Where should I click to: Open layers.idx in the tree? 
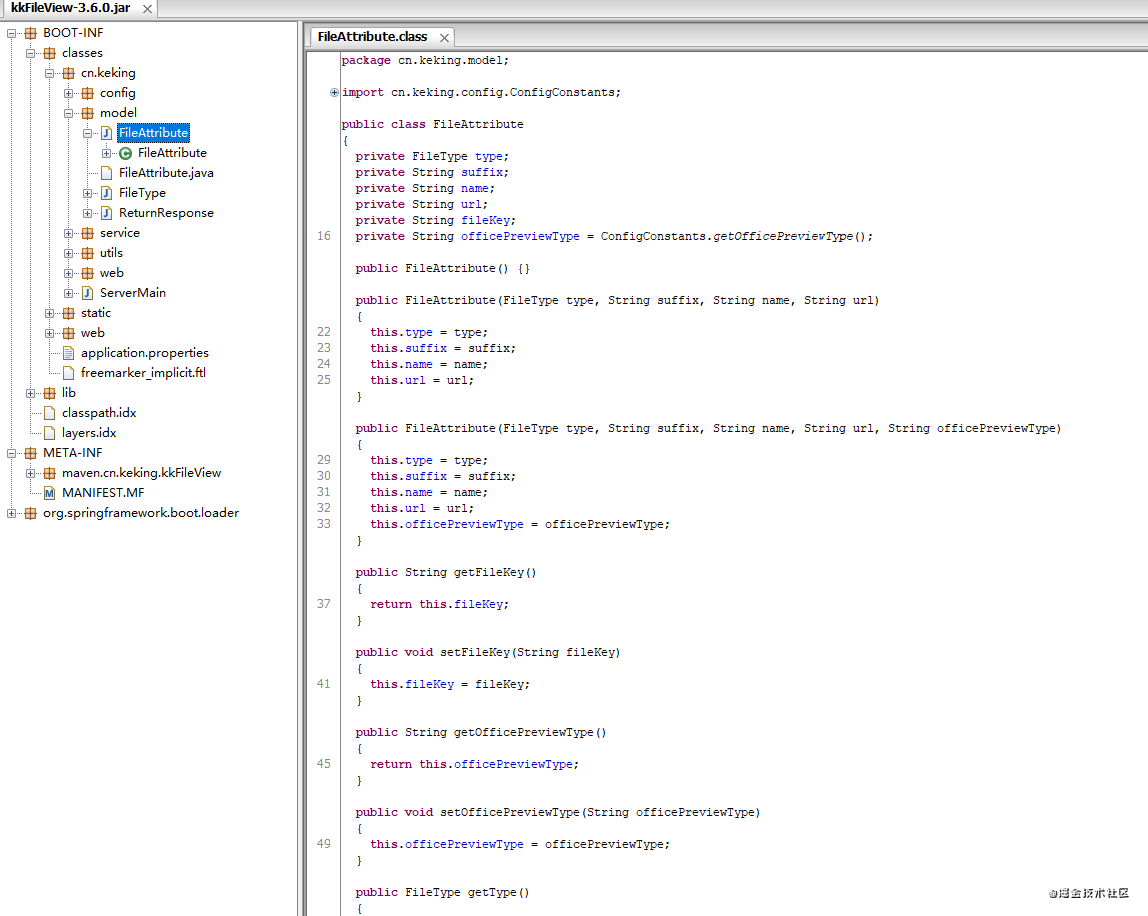click(89, 433)
